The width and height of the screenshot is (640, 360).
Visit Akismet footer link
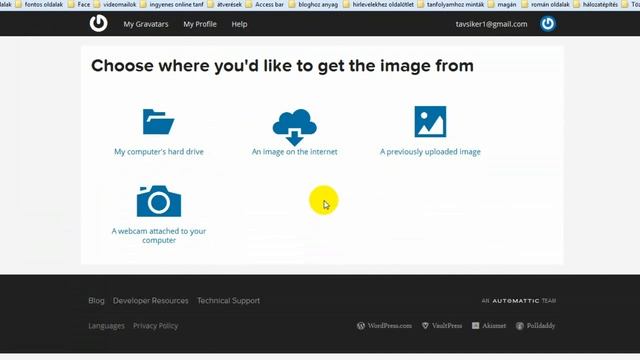[x=489, y=326]
